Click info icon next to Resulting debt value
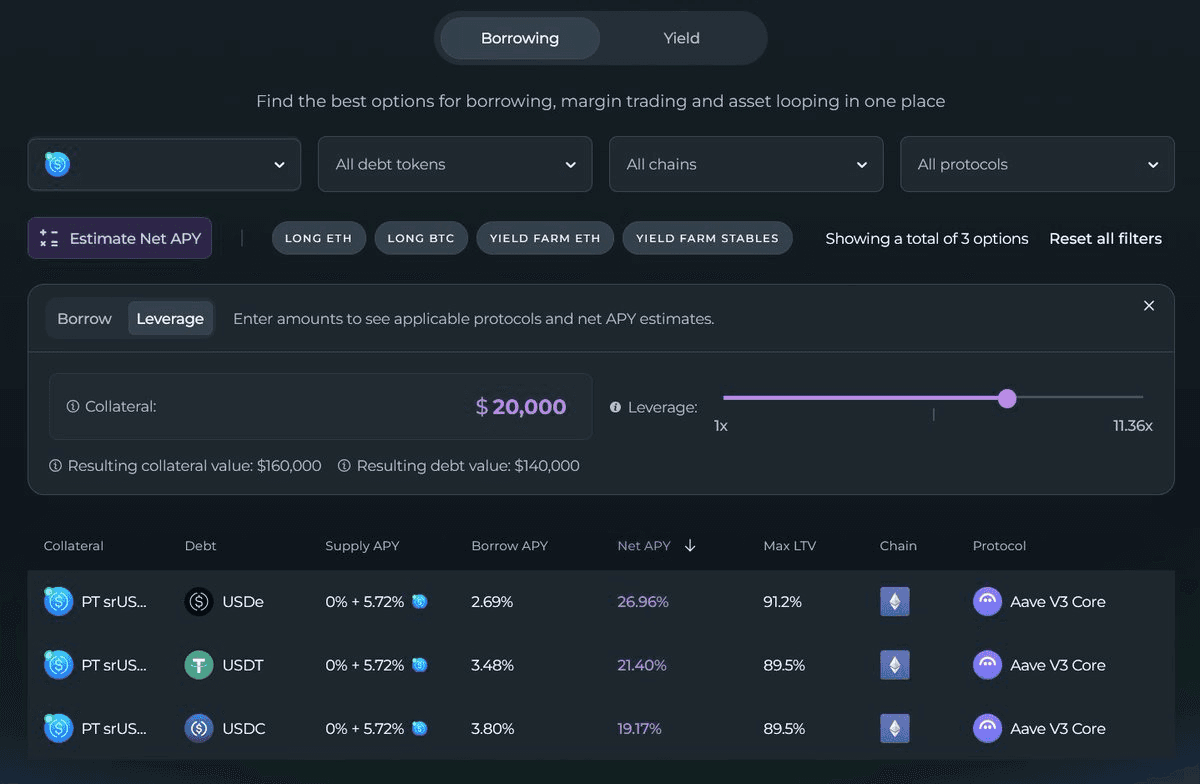 [344, 466]
